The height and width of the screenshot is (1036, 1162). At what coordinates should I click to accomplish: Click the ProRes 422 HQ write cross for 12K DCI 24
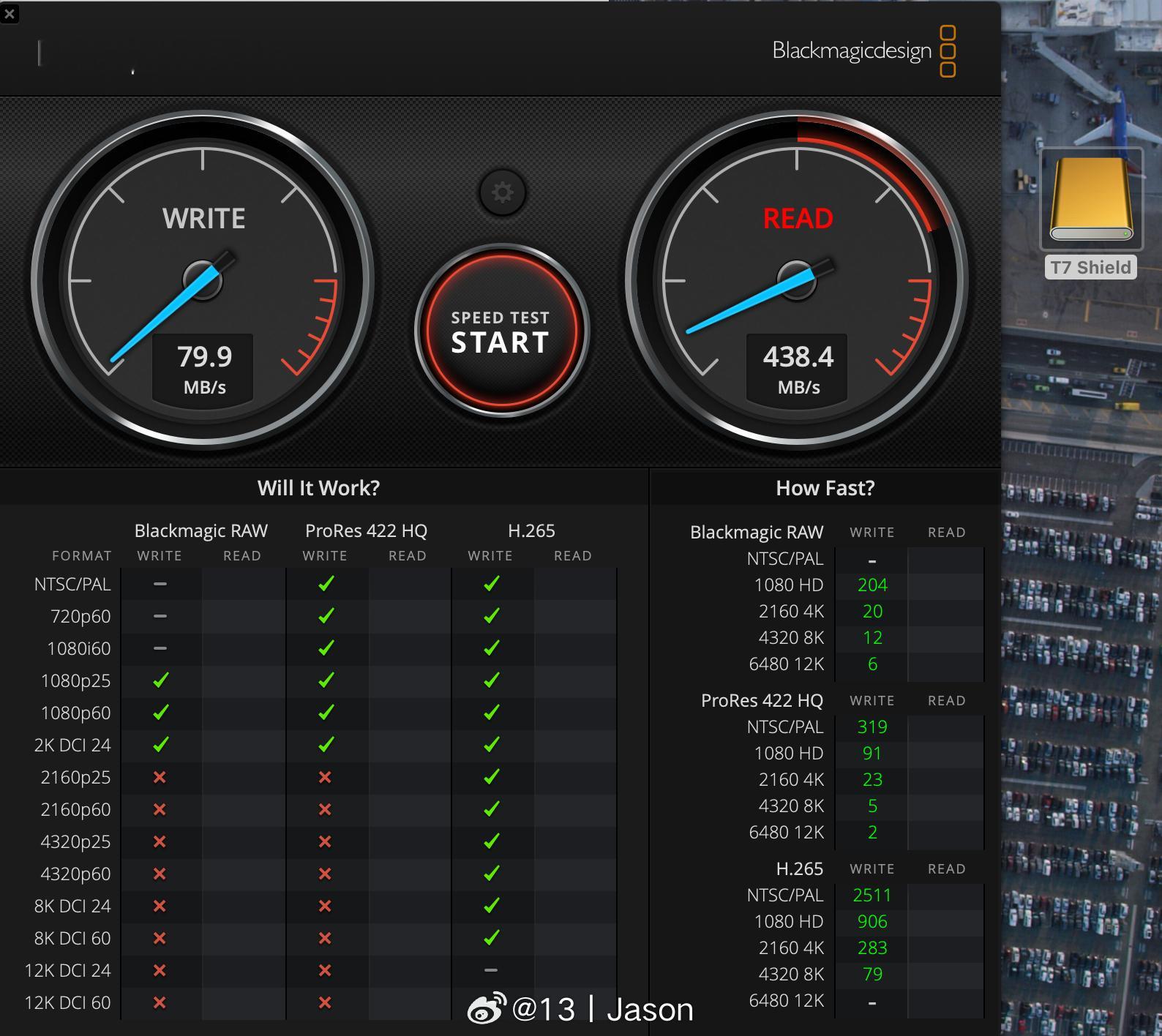(325, 970)
